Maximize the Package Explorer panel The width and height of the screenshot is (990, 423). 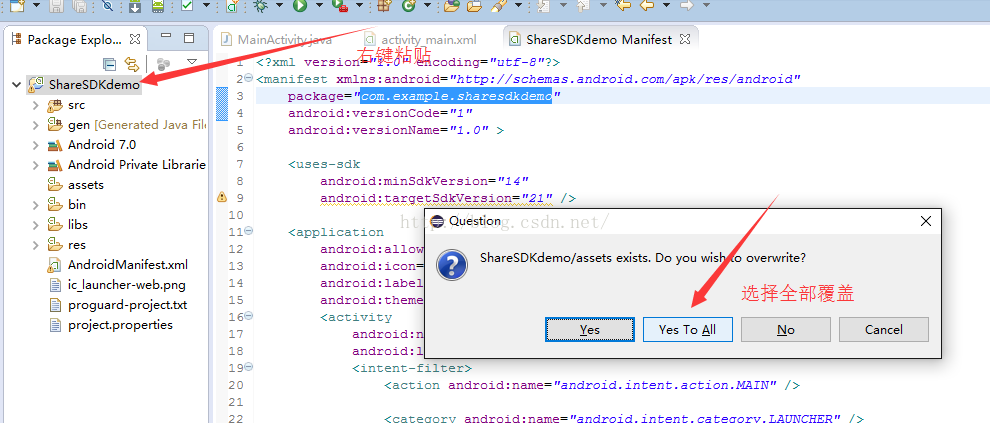[189, 38]
